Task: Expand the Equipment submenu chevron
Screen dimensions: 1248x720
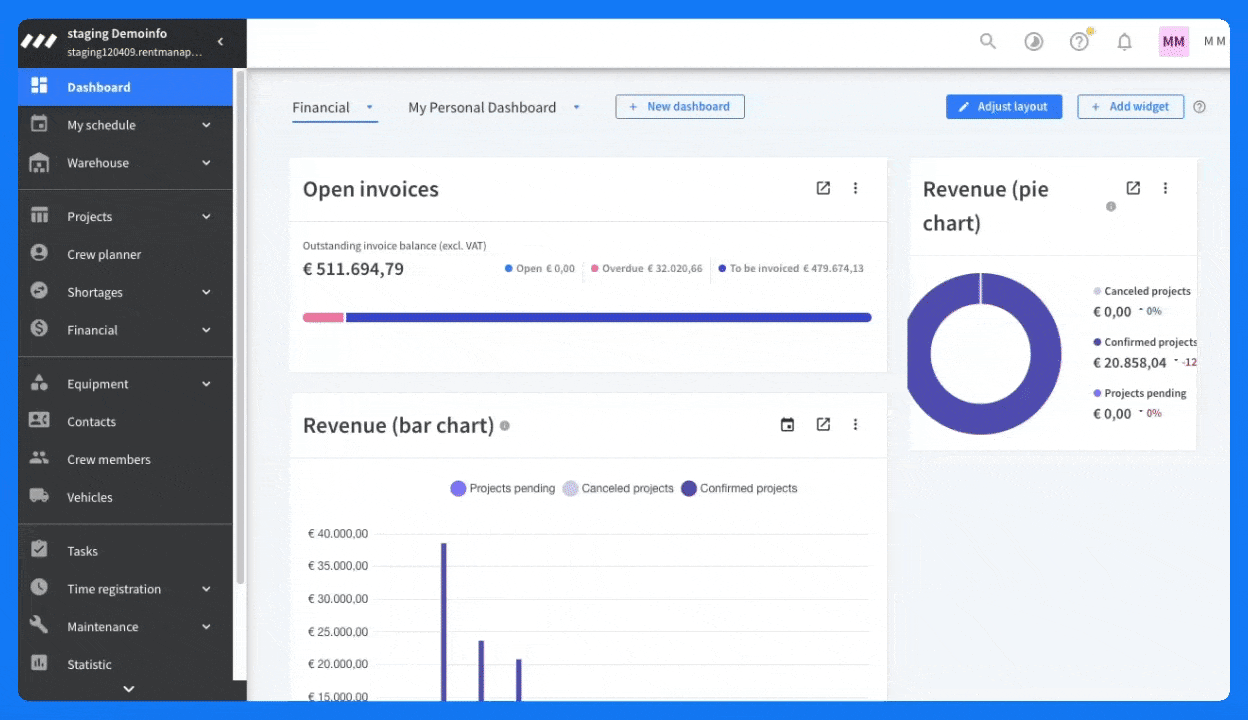Action: (206, 384)
